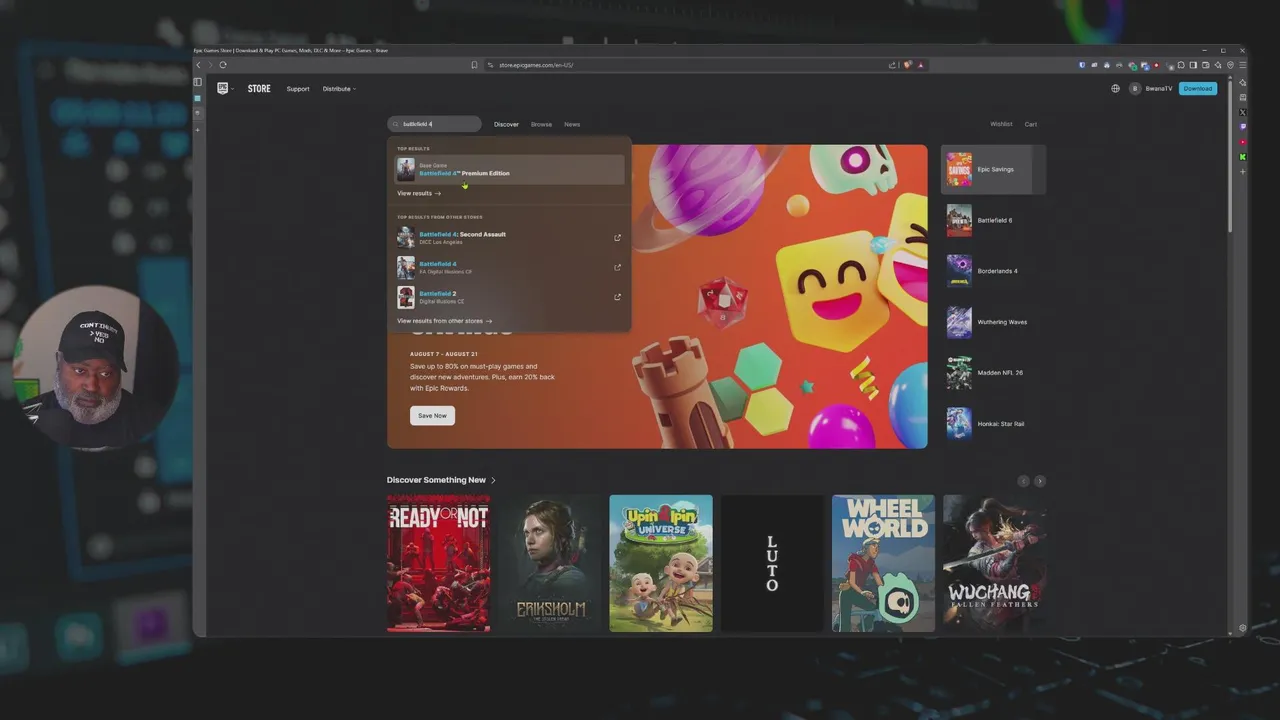Open sidebar settings gear at bottom right

(1243, 628)
